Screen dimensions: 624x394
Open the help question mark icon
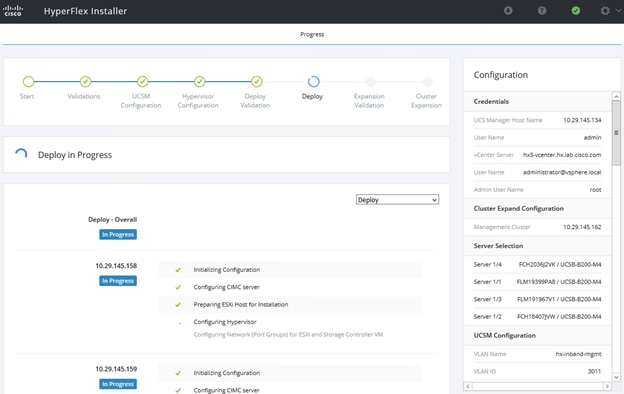pyautogui.click(x=542, y=11)
